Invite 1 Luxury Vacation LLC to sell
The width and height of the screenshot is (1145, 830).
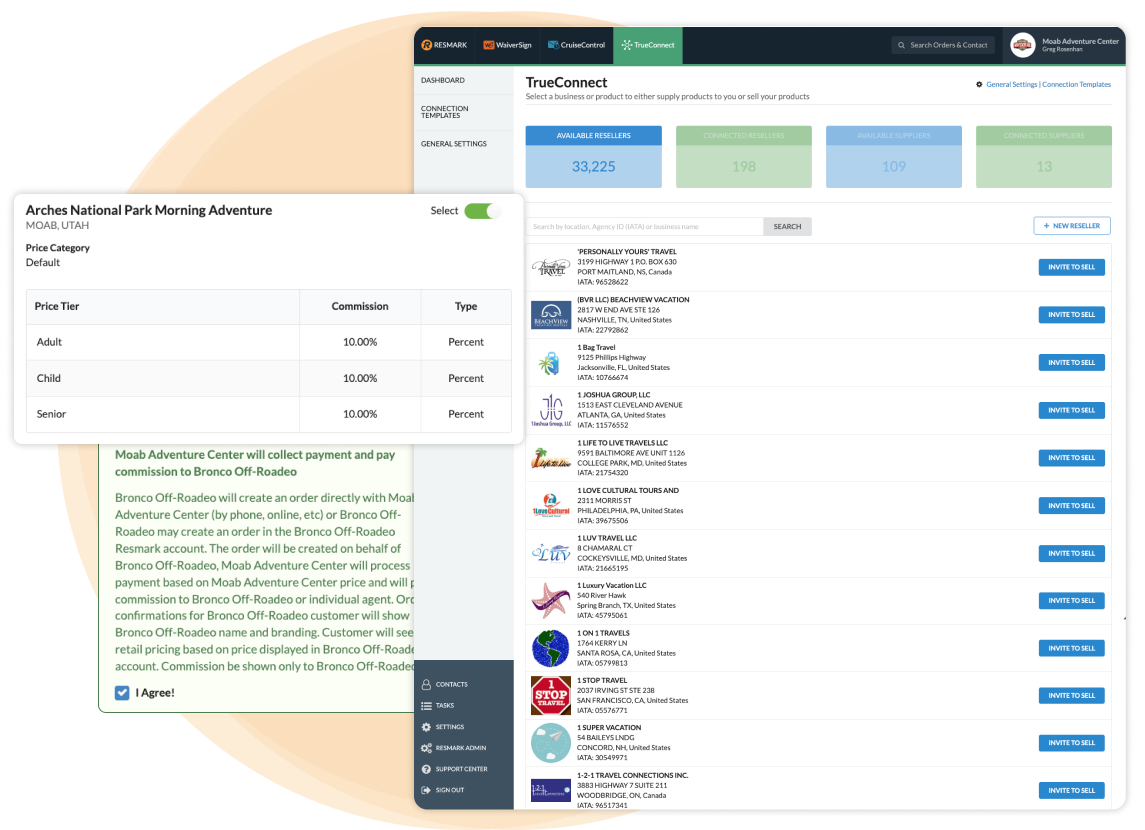tap(1071, 601)
